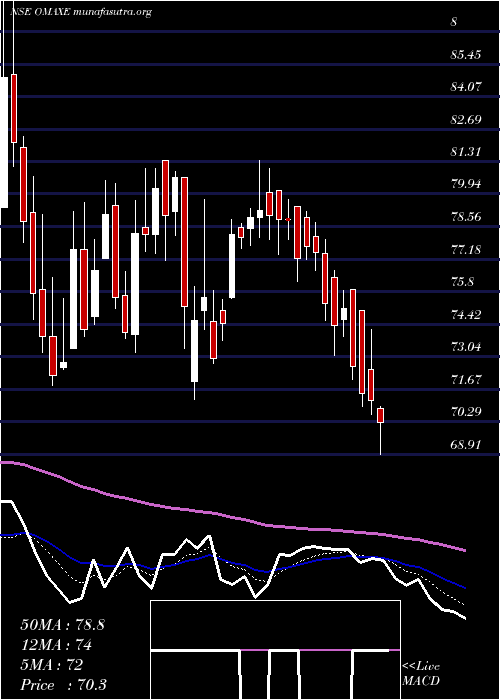Click the MACD histogram box
The image size is (500, 700).
click(275, 650)
